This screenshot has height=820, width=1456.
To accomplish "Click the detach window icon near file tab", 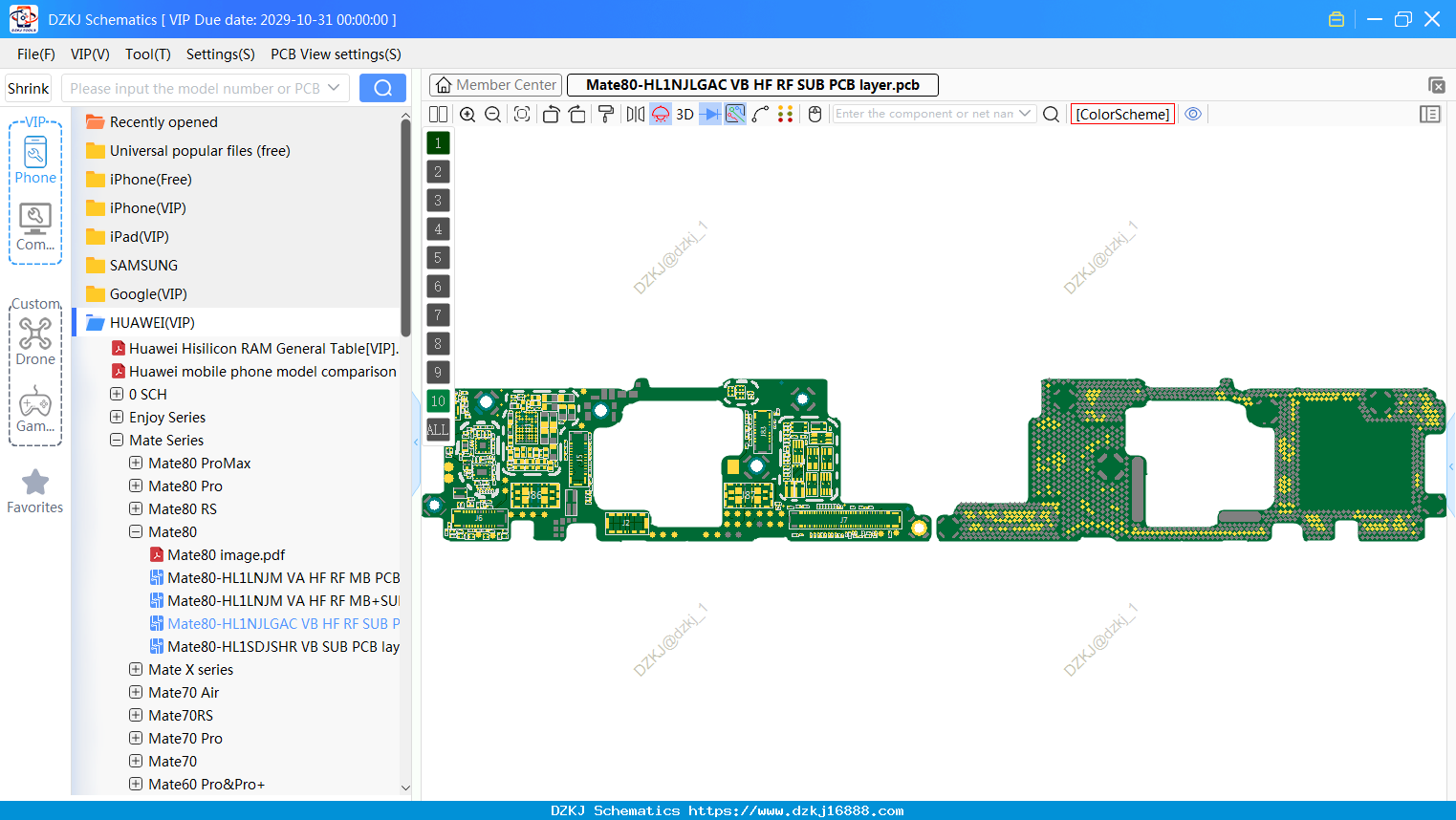I will (x=1436, y=85).
